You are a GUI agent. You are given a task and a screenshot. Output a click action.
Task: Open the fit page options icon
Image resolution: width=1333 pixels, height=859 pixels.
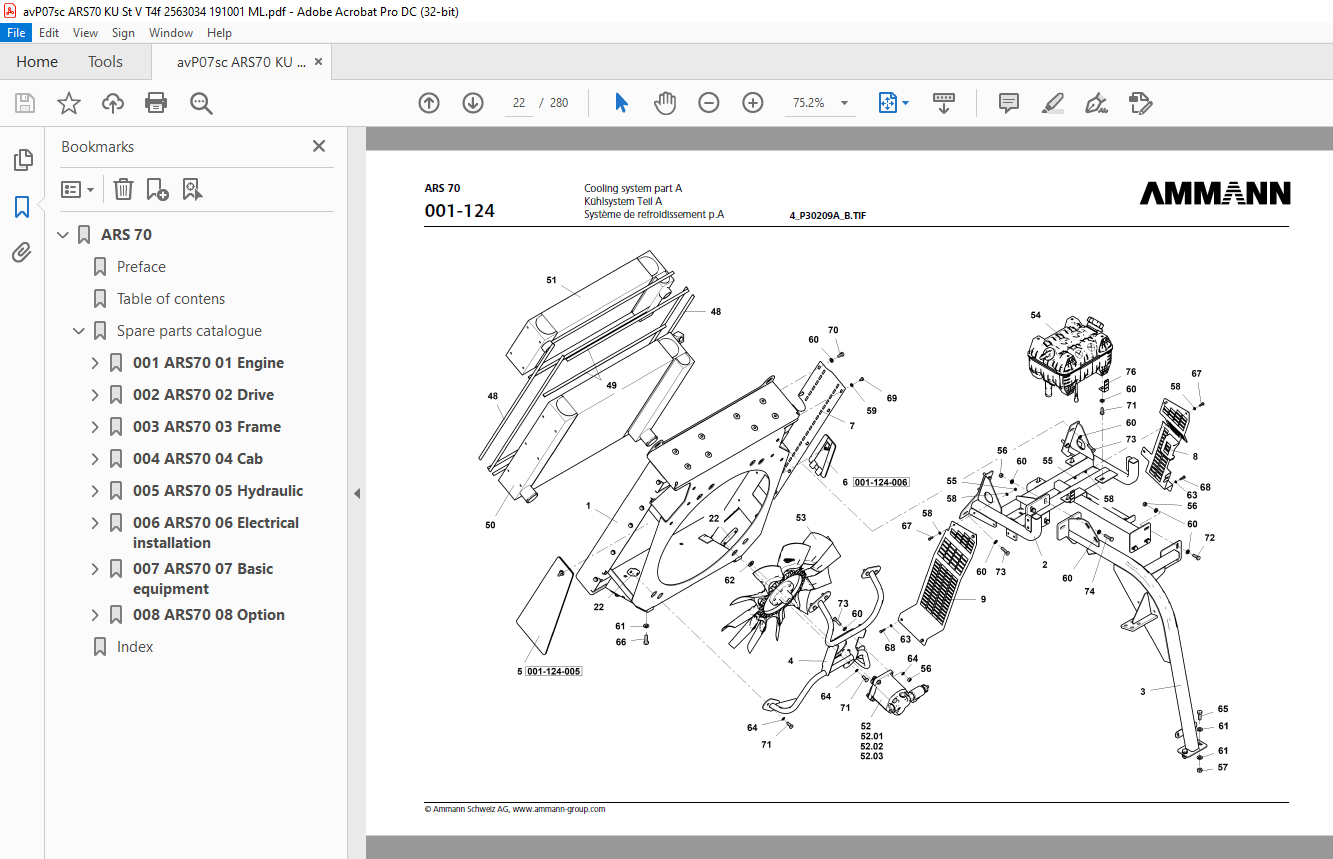893,103
